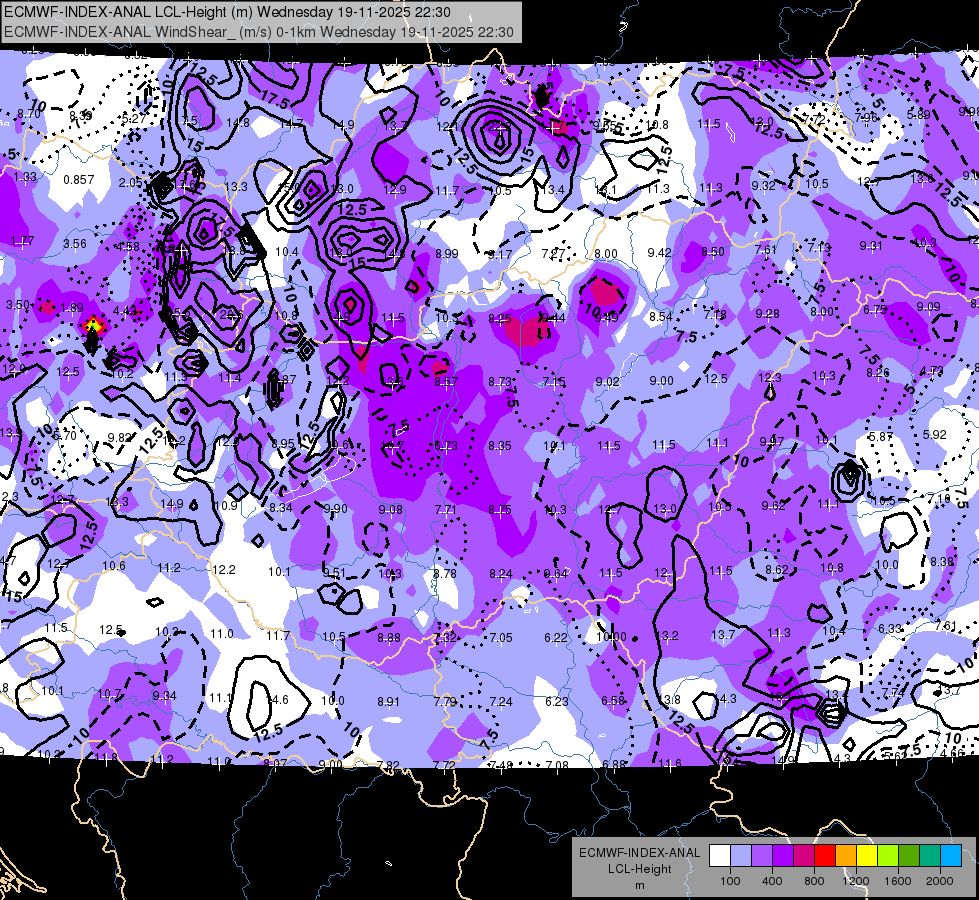The width and height of the screenshot is (979, 900).
Task: Click the legend tick label "1200"
Action: coord(856,881)
